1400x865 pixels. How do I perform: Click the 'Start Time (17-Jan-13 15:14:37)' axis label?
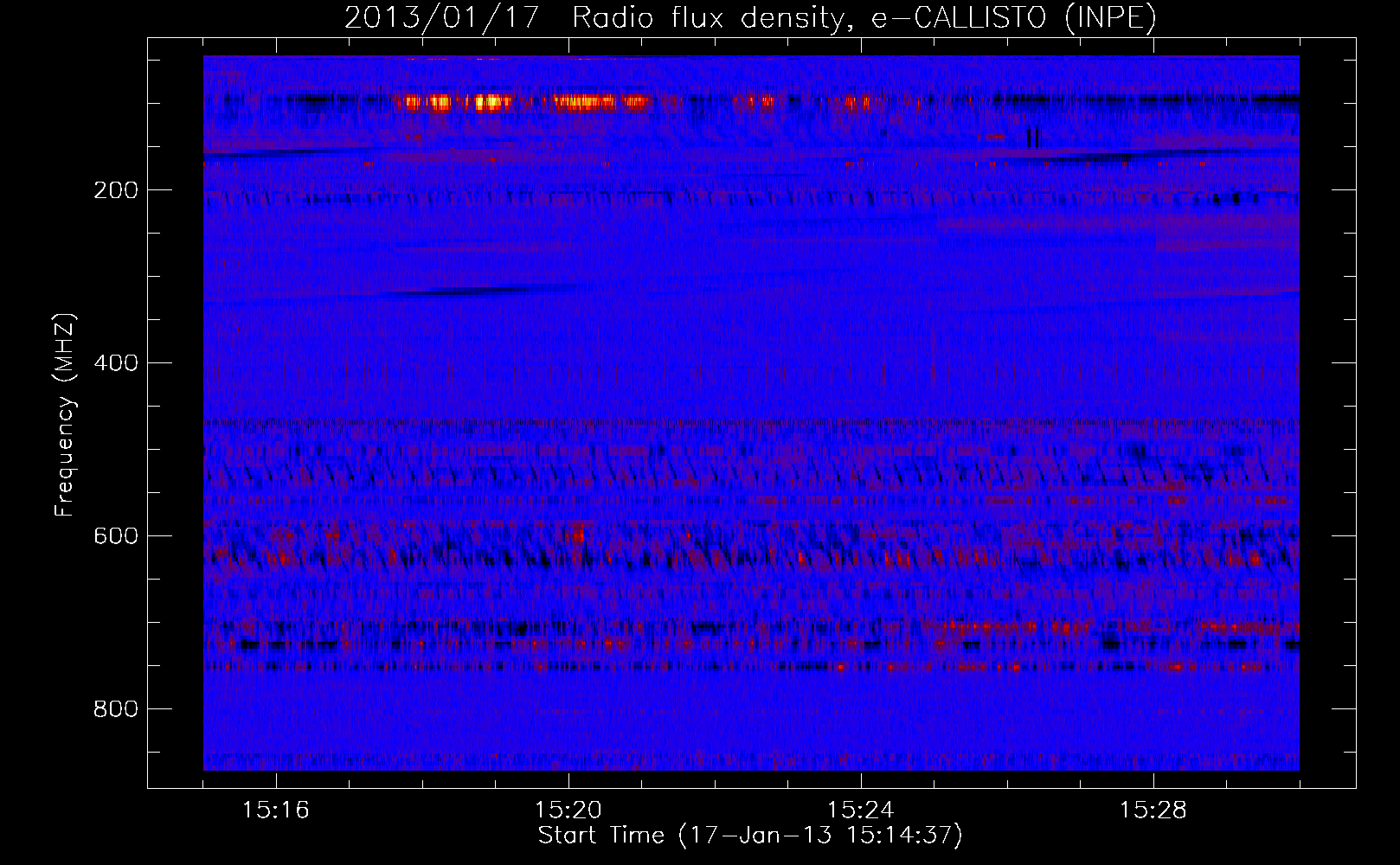click(x=750, y=836)
